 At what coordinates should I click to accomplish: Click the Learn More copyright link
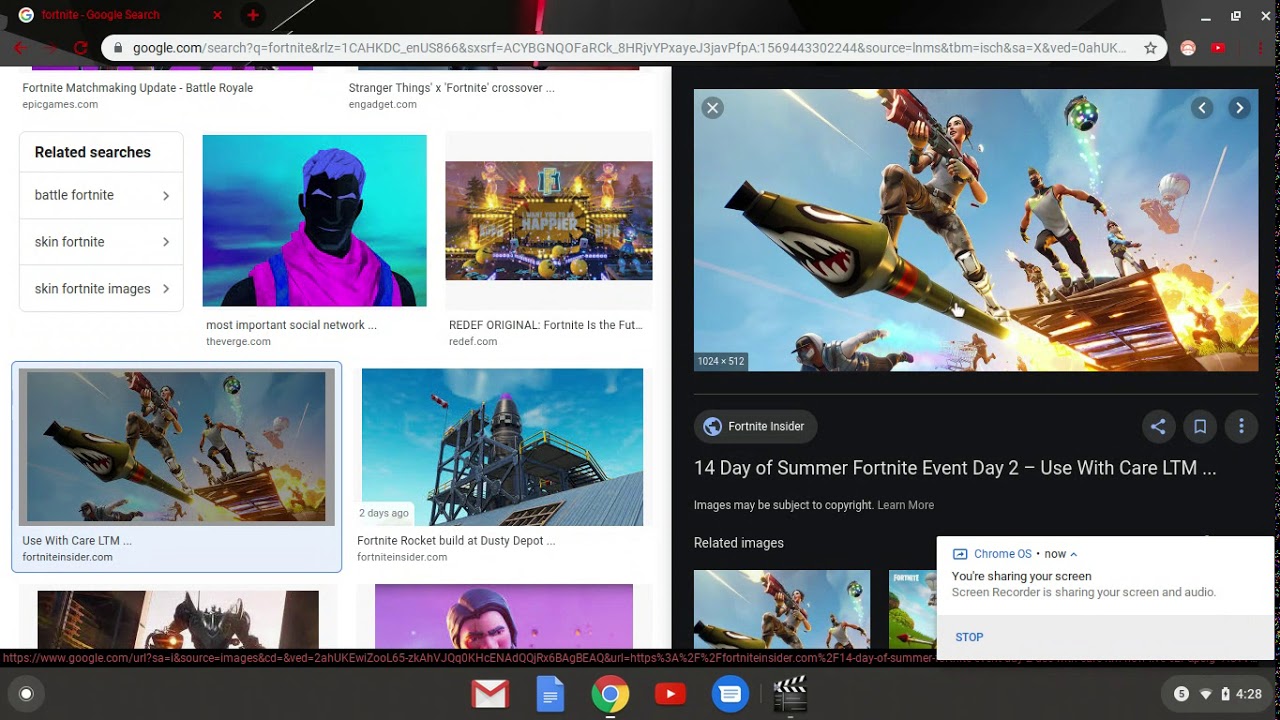coord(905,505)
